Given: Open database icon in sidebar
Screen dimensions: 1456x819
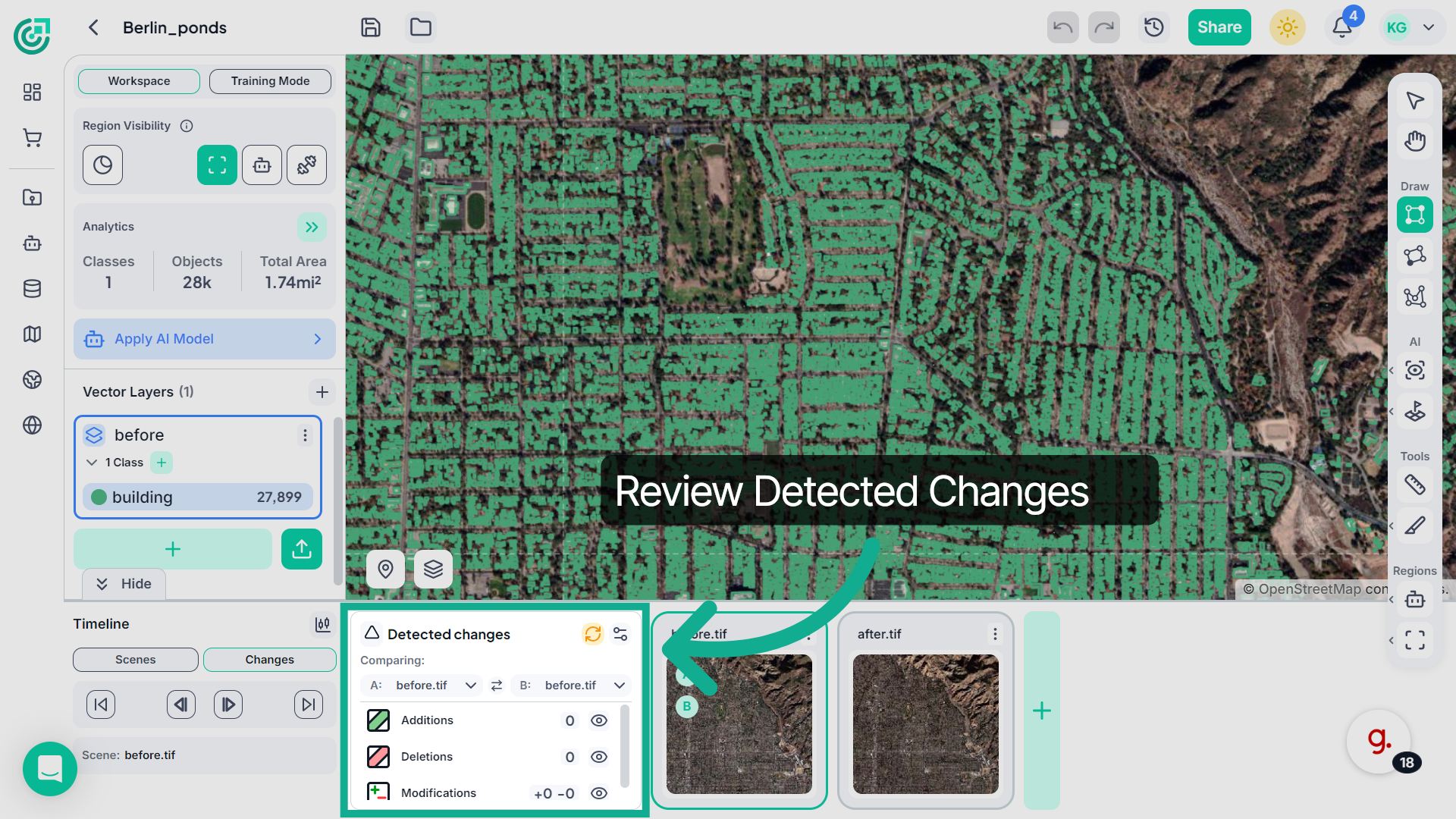Looking at the screenshot, I should [x=32, y=289].
